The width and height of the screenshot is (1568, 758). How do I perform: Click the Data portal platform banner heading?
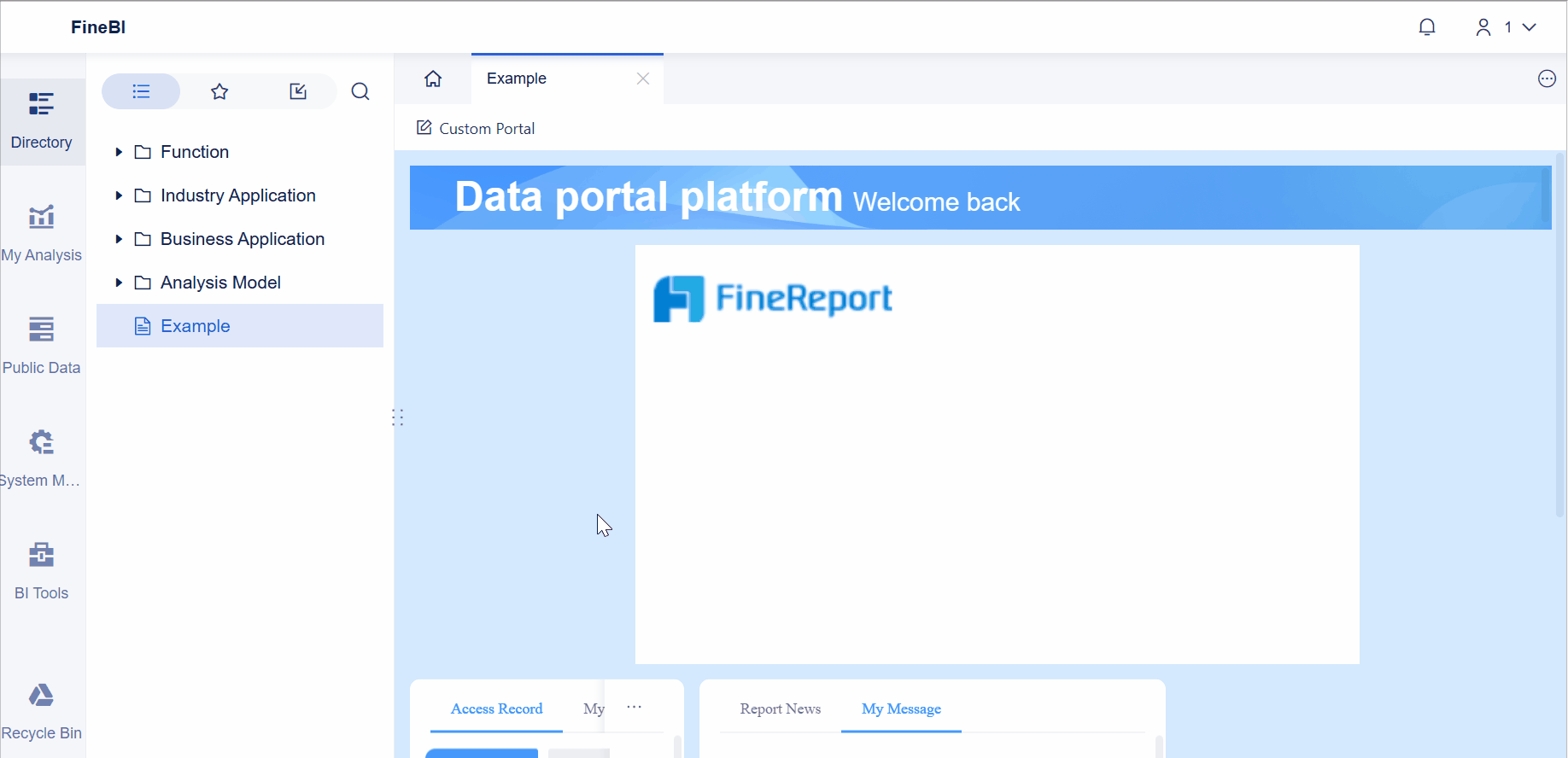(x=648, y=197)
